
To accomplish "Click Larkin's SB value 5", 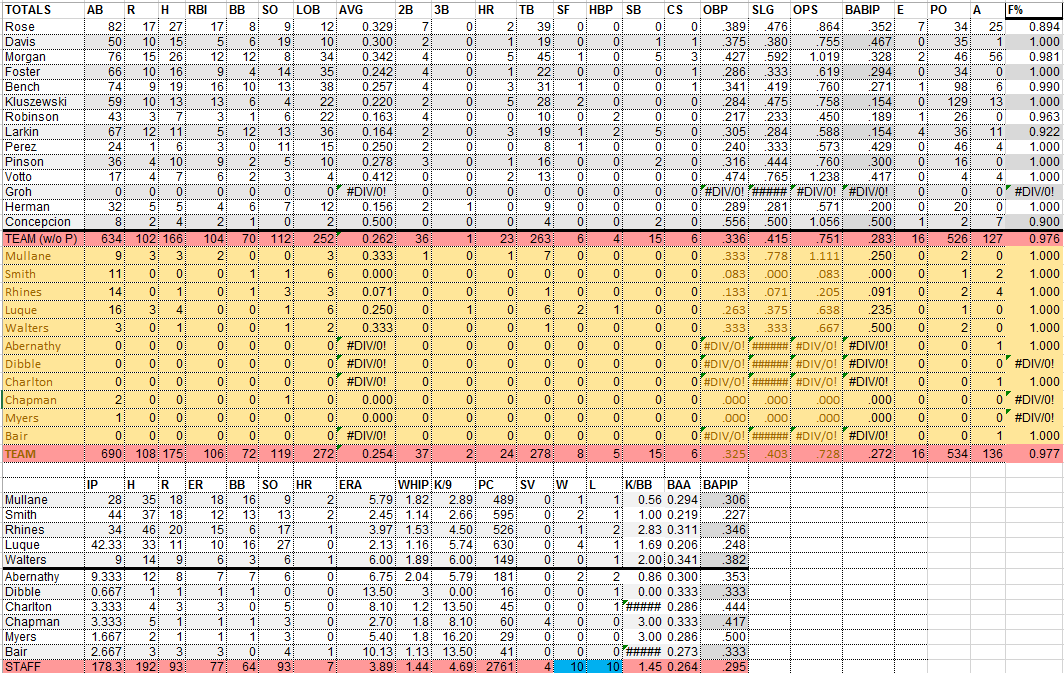I will pos(643,132).
